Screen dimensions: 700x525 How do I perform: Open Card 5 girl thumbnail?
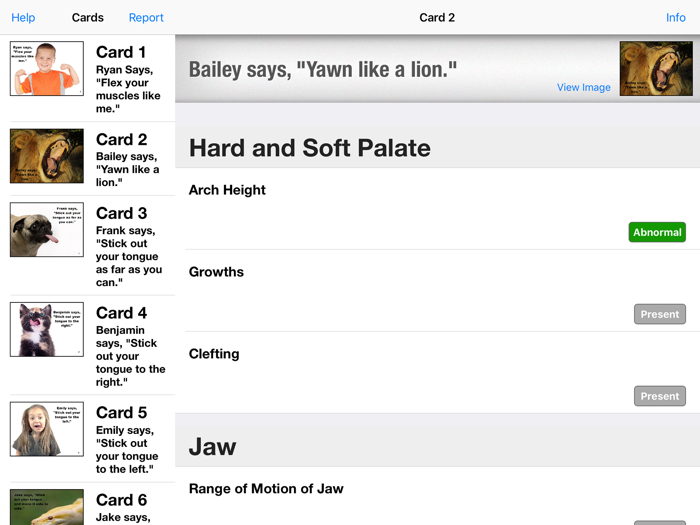pos(46,429)
